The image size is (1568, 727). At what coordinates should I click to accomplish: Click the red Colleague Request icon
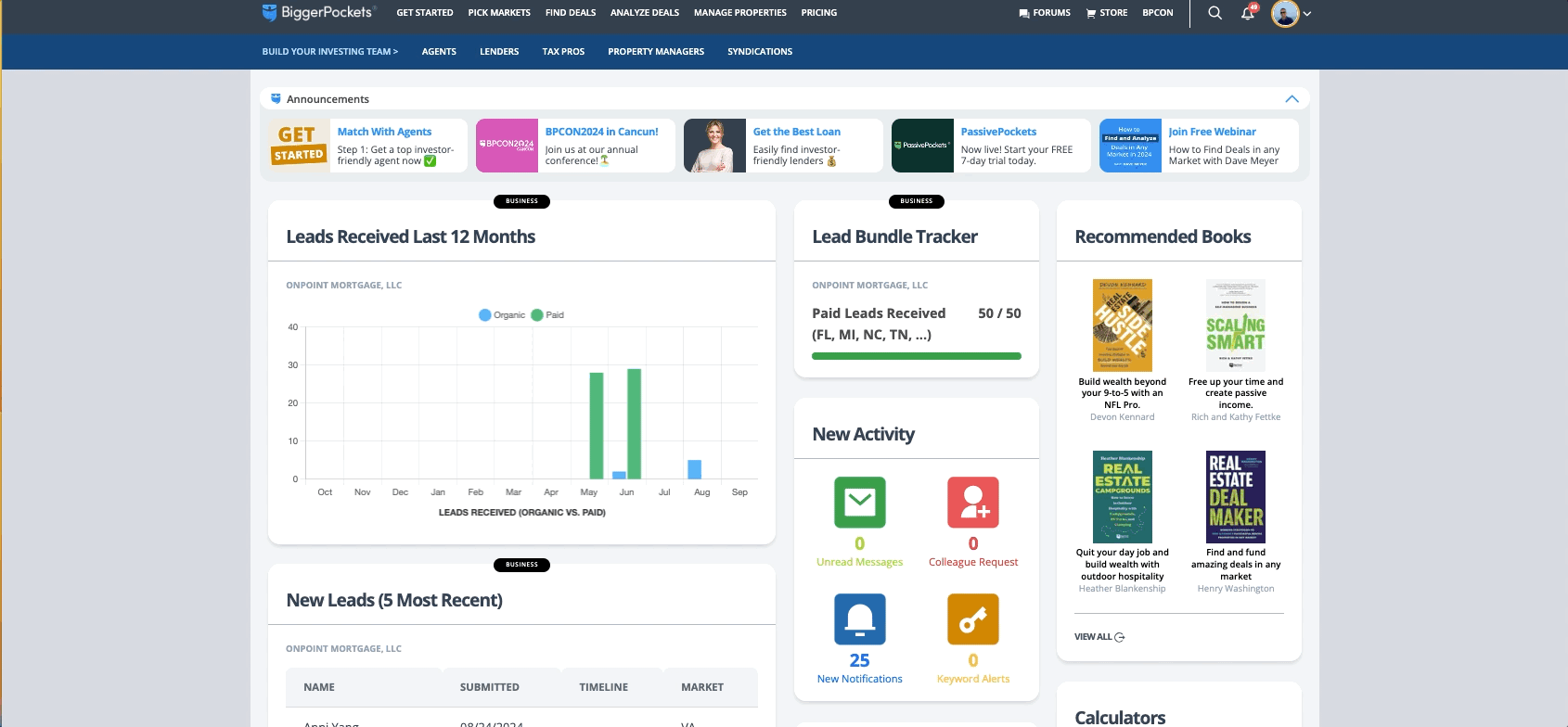click(972, 503)
